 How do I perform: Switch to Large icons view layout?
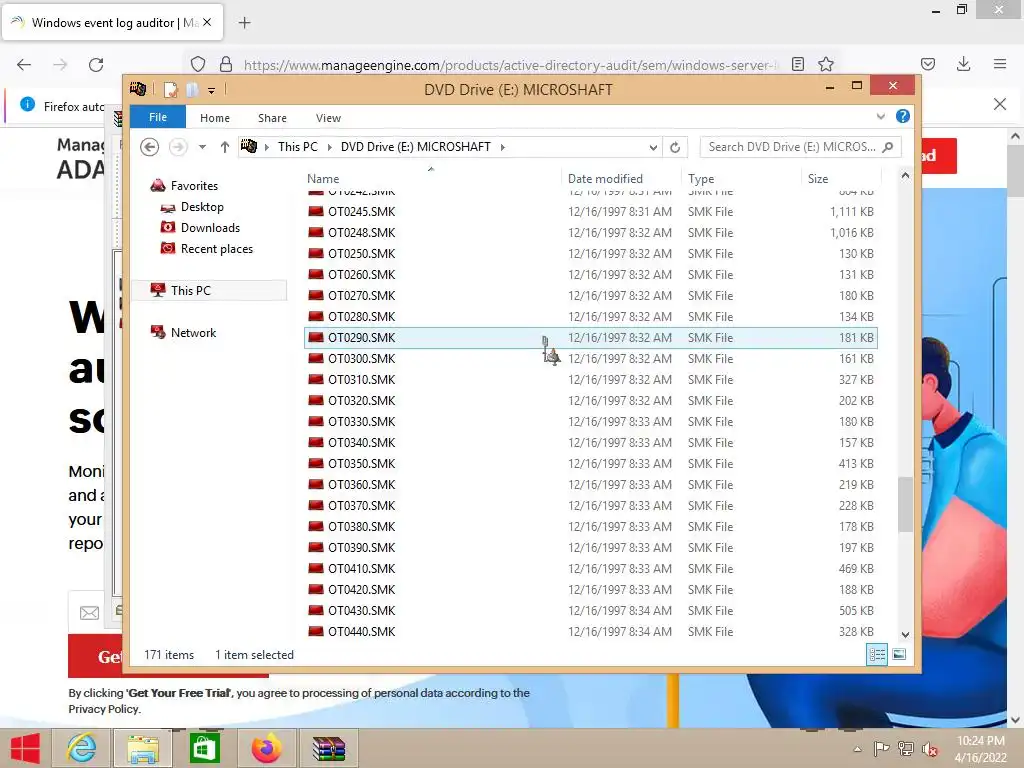(899, 654)
